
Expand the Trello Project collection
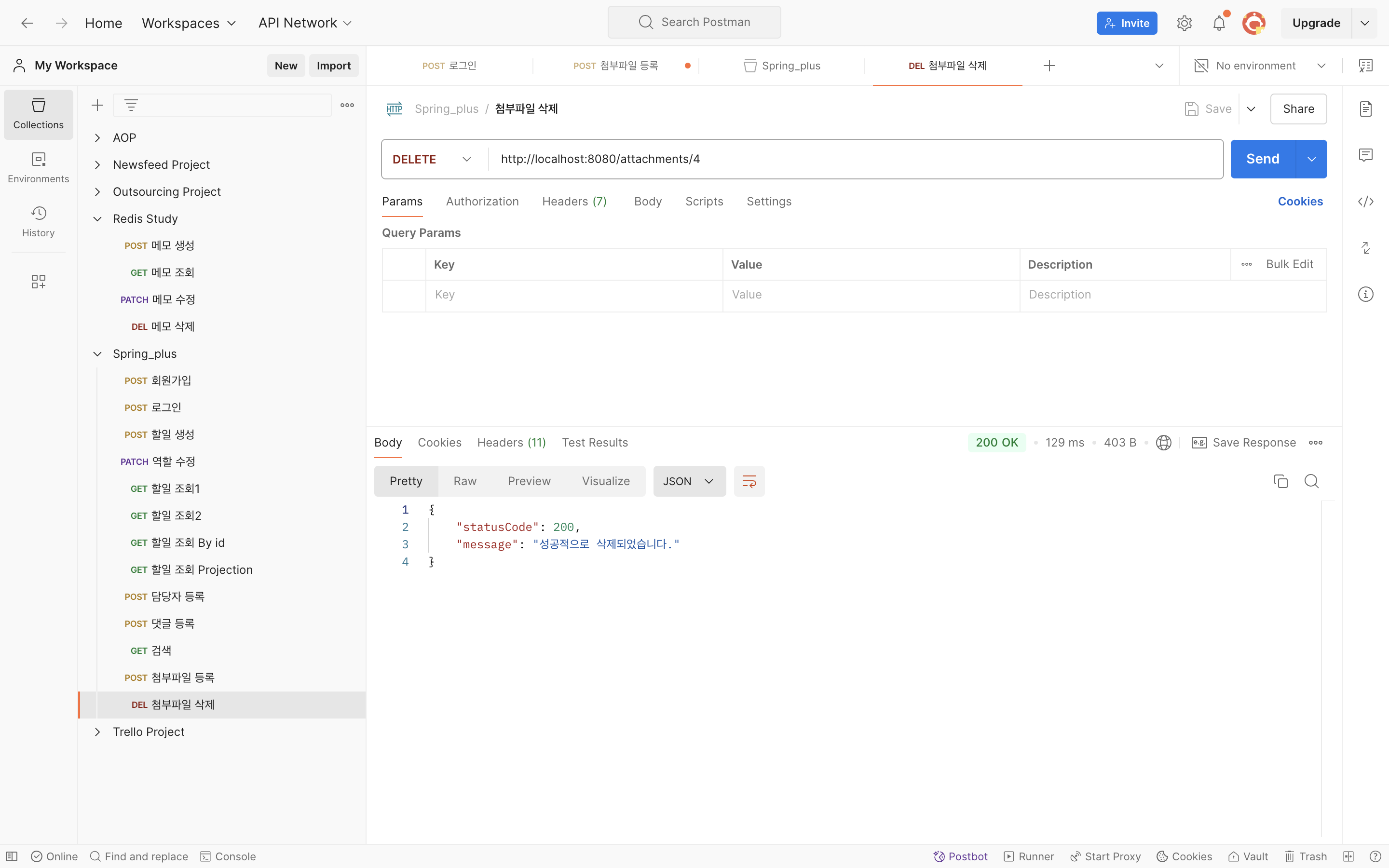coord(97,732)
